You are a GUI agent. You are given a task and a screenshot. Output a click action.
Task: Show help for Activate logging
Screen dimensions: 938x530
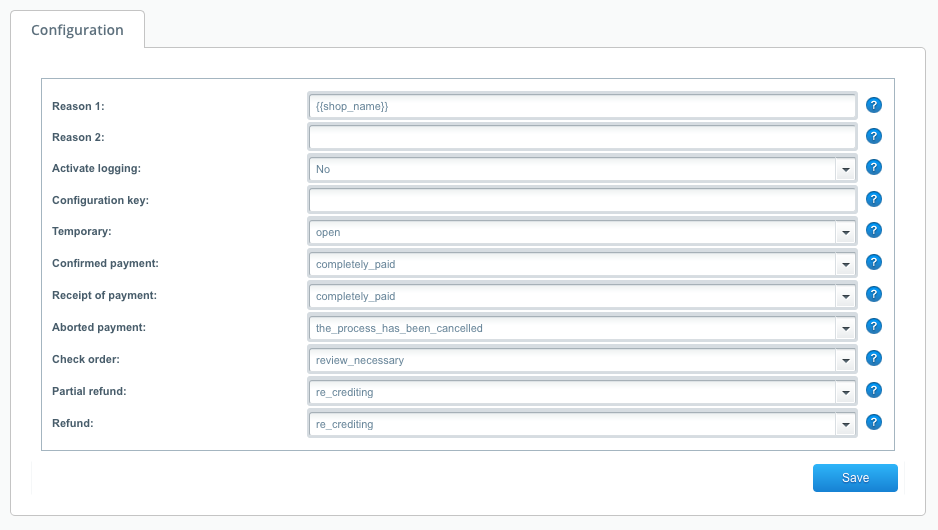pos(873,168)
